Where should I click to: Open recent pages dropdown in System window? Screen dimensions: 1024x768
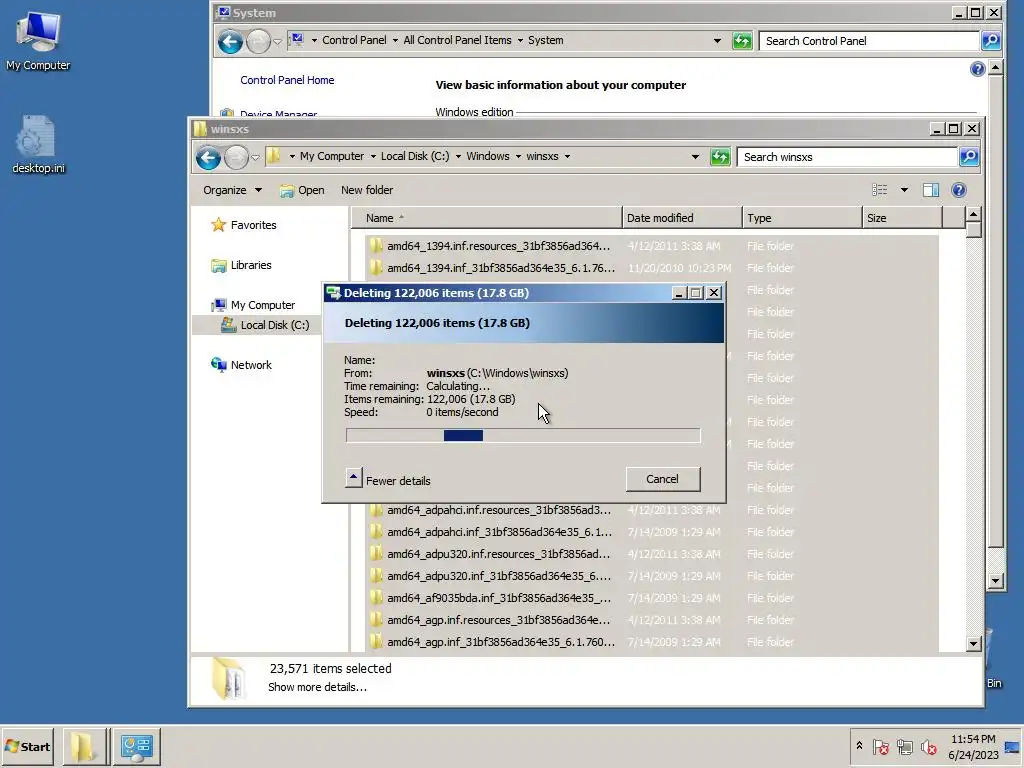pyautogui.click(x=278, y=42)
